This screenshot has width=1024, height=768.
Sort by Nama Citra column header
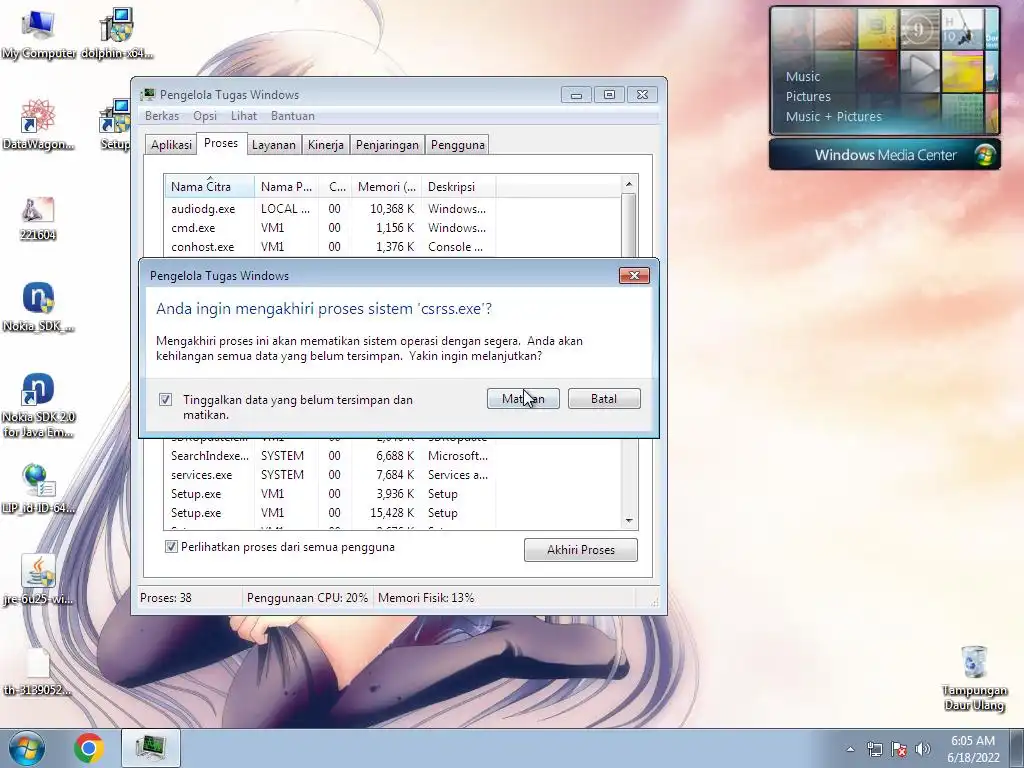209,187
